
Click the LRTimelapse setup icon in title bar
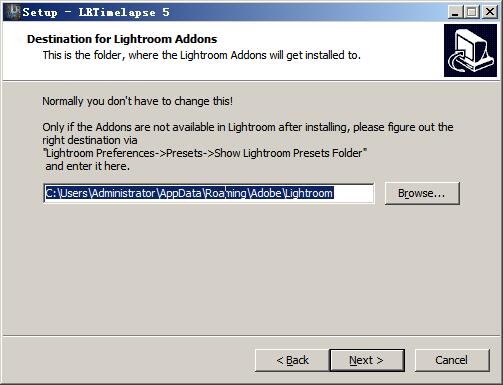click(x=13, y=12)
